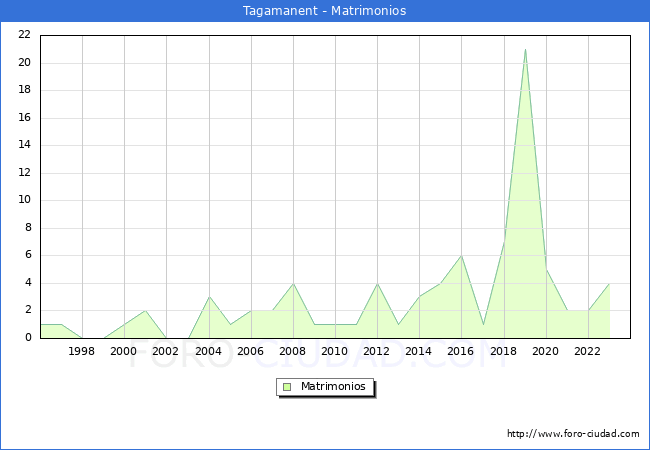Click the chart title Tagamanent - Matrimonios
650x450 pixels.
point(325,11)
